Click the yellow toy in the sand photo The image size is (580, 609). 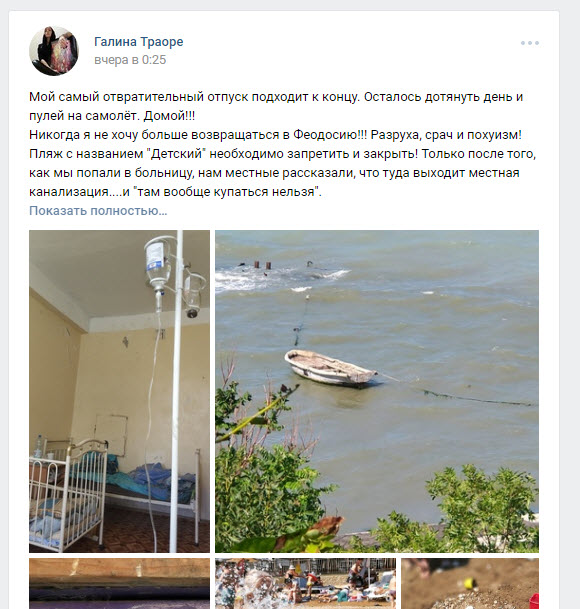tap(469, 583)
